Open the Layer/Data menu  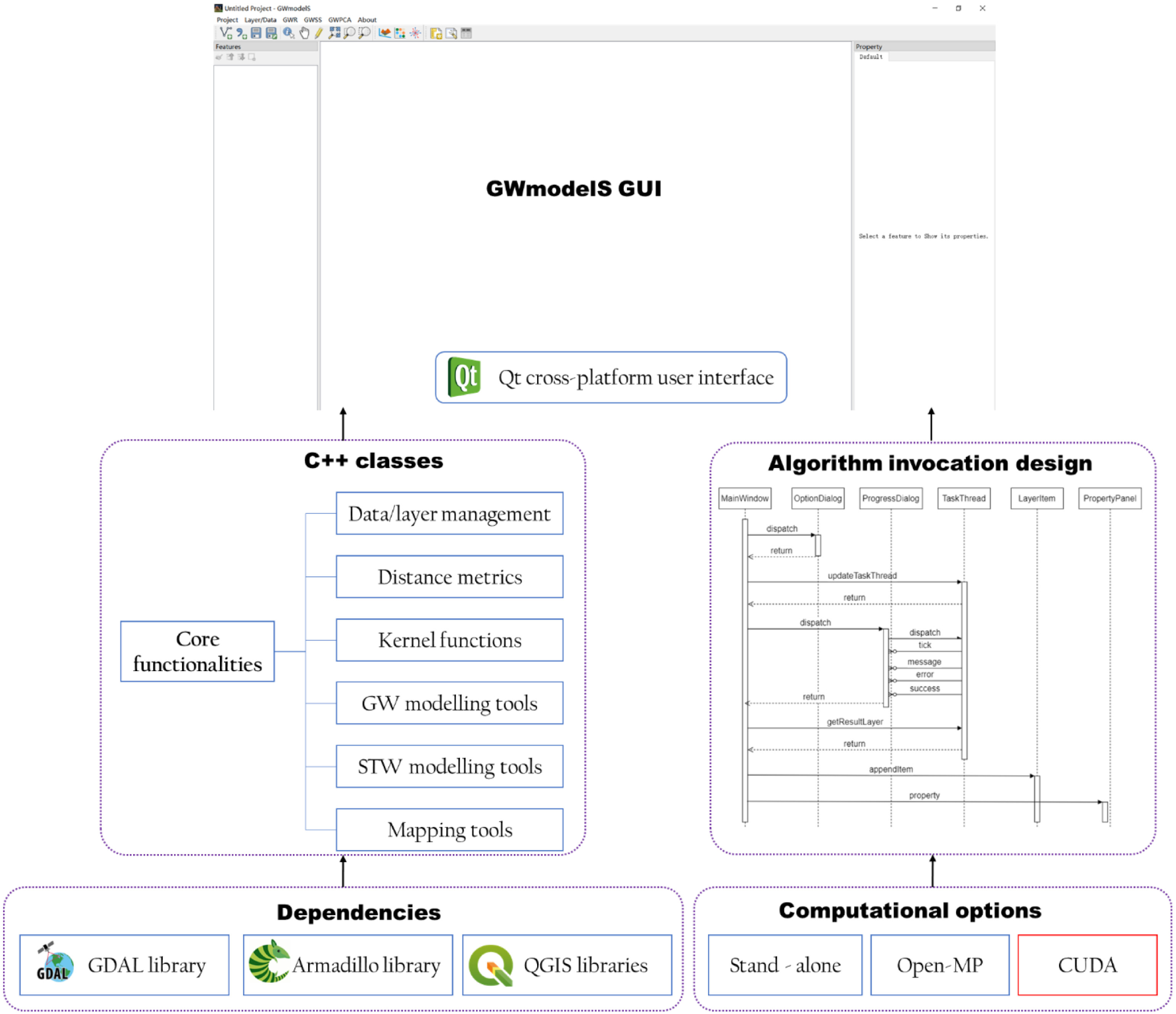click(x=260, y=20)
